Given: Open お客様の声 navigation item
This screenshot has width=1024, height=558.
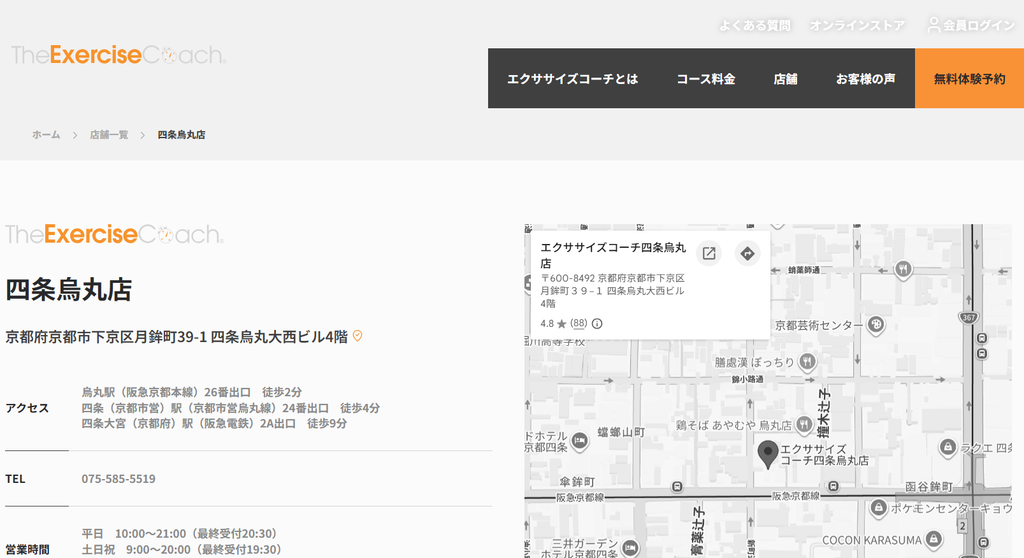Looking at the screenshot, I should point(866,78).
